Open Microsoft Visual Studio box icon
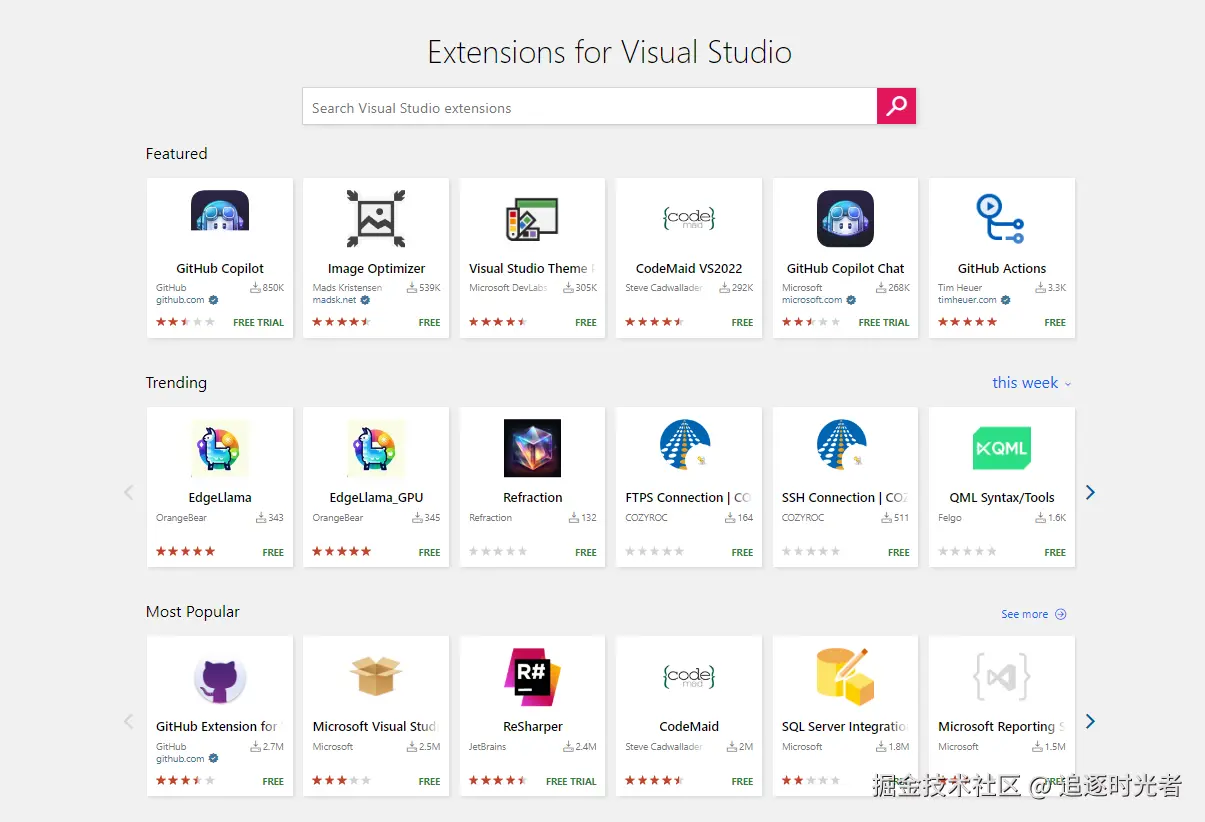1205x822 pixels. point(376,677)
